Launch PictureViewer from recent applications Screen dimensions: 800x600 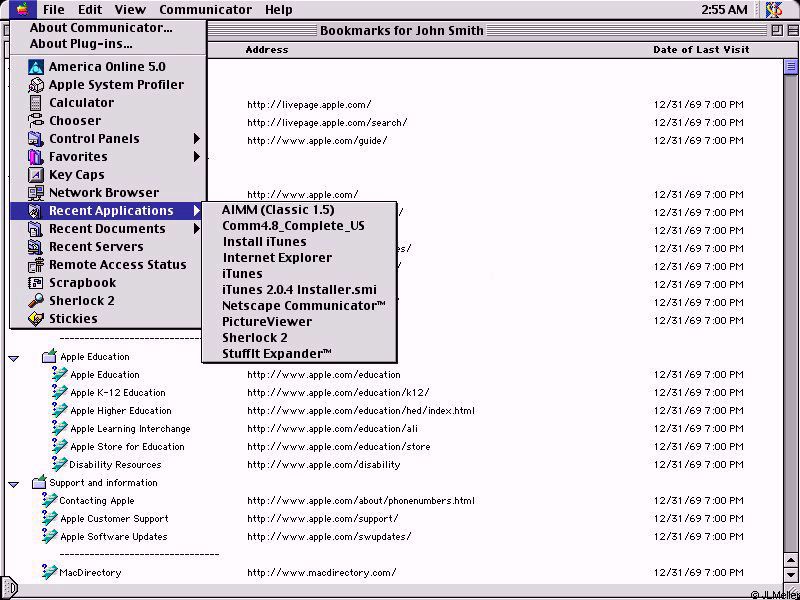click(299, 321)
